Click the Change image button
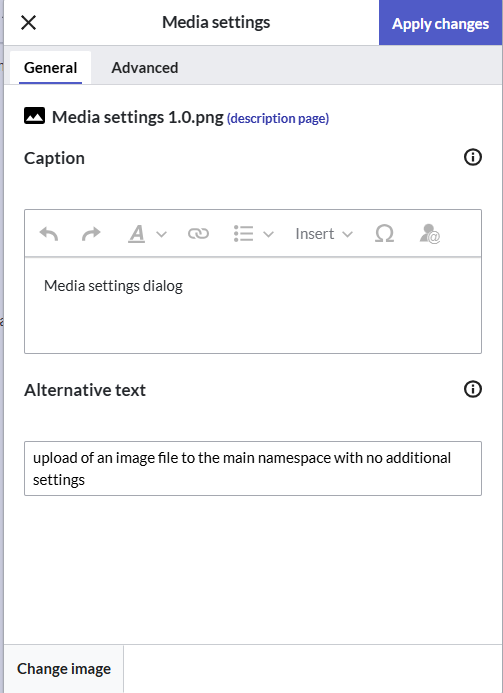The image size is (503, 693). point(64,669)
